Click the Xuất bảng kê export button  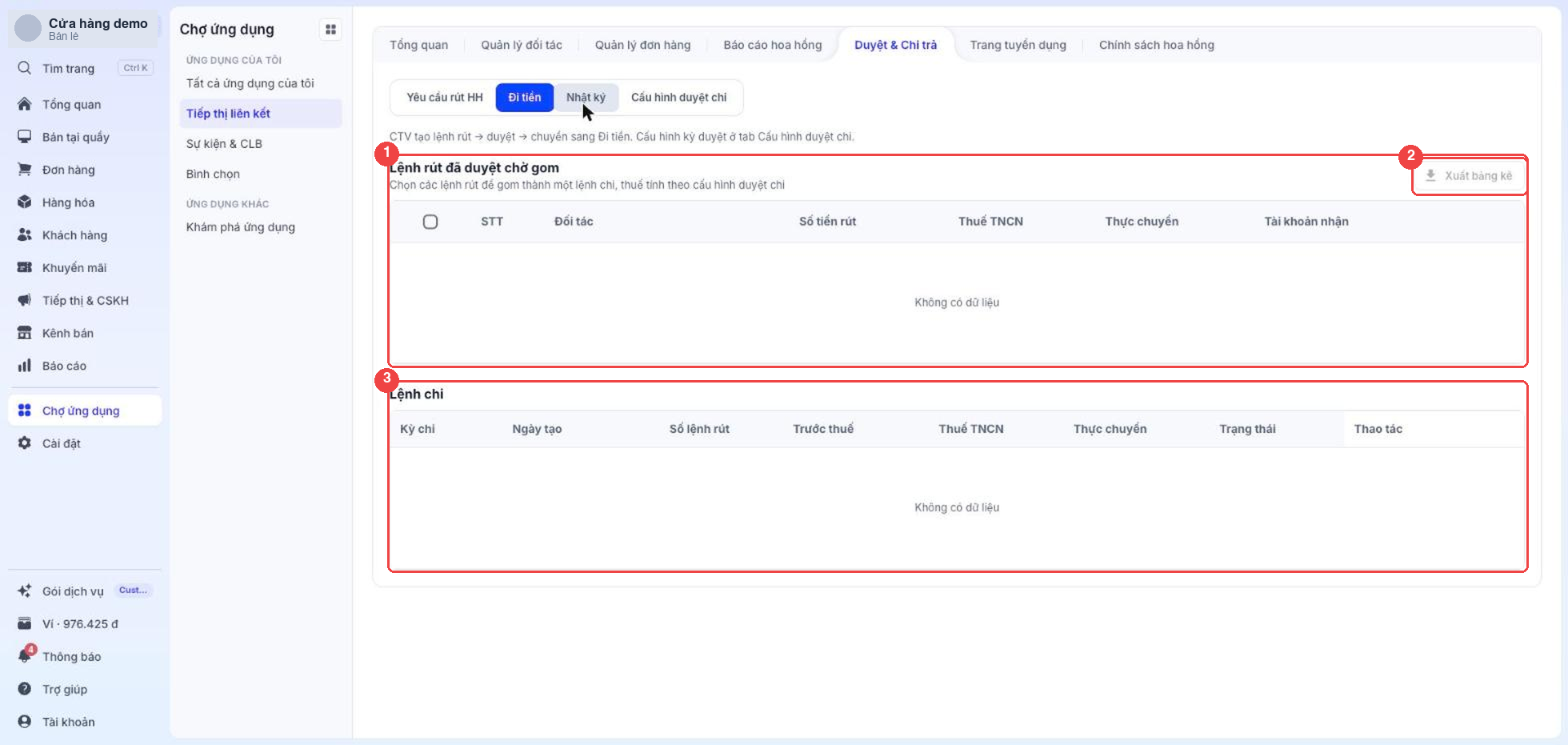point(1470,176)
